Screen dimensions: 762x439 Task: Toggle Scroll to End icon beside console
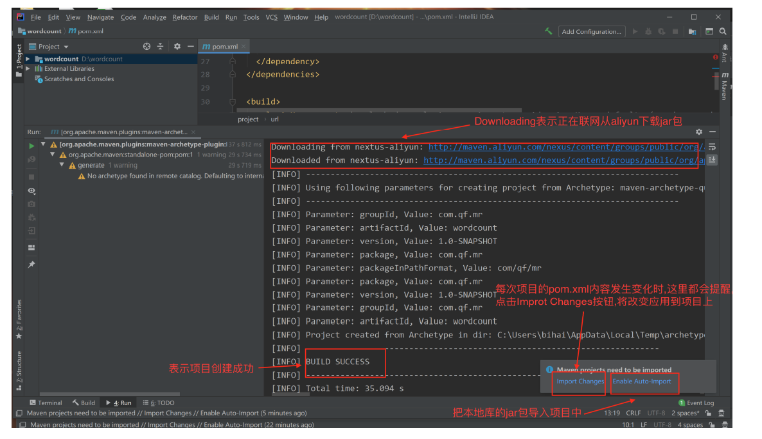pos(712,159)
